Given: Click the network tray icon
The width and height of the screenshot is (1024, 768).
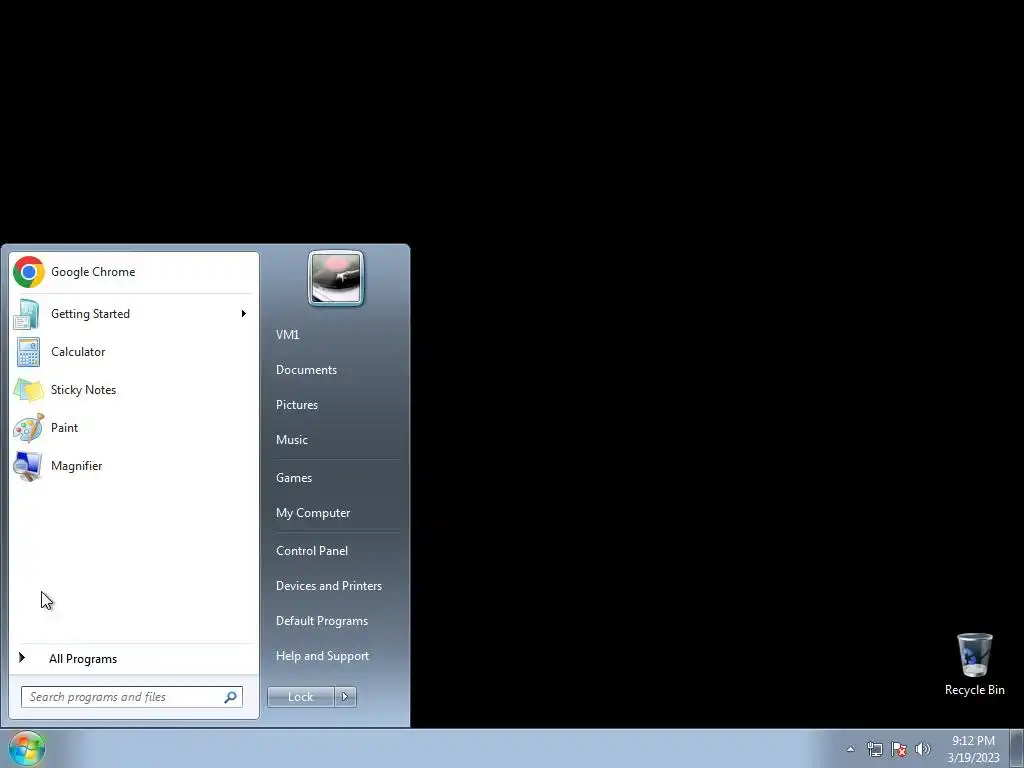Looking at the screenshot, I should click(874, 749).
